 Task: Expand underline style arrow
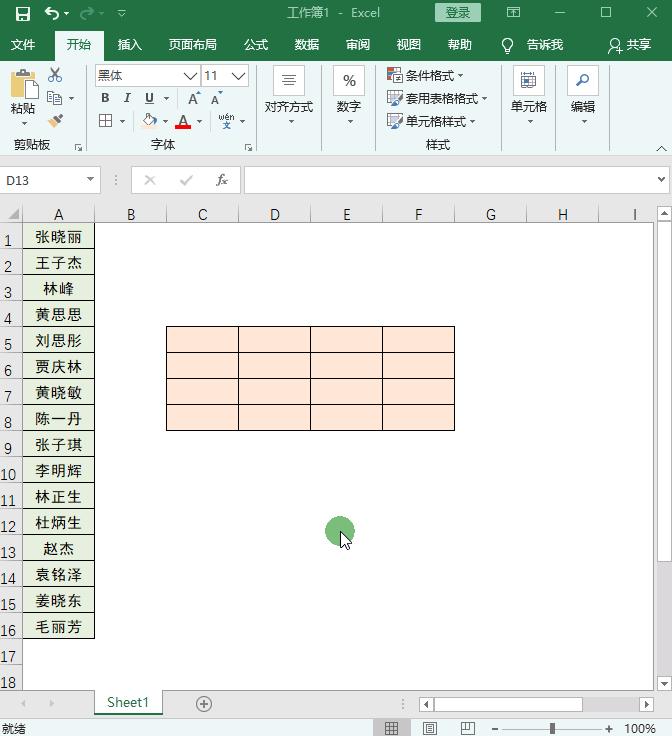coord(166,98)
